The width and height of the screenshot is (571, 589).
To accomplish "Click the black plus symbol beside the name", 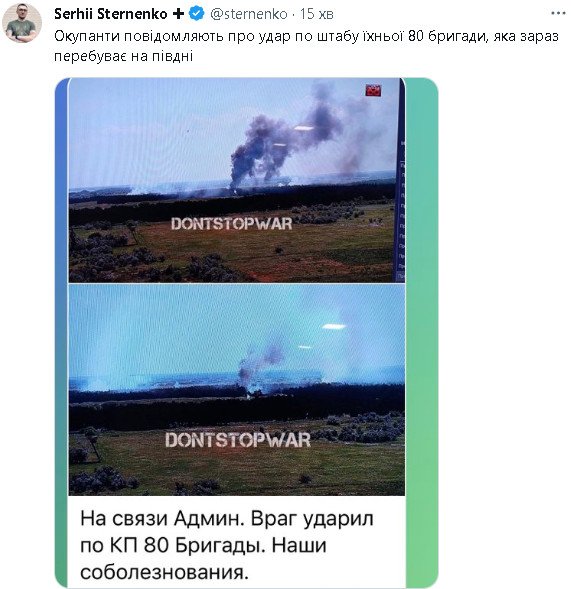I will click(x=178, y=14).
